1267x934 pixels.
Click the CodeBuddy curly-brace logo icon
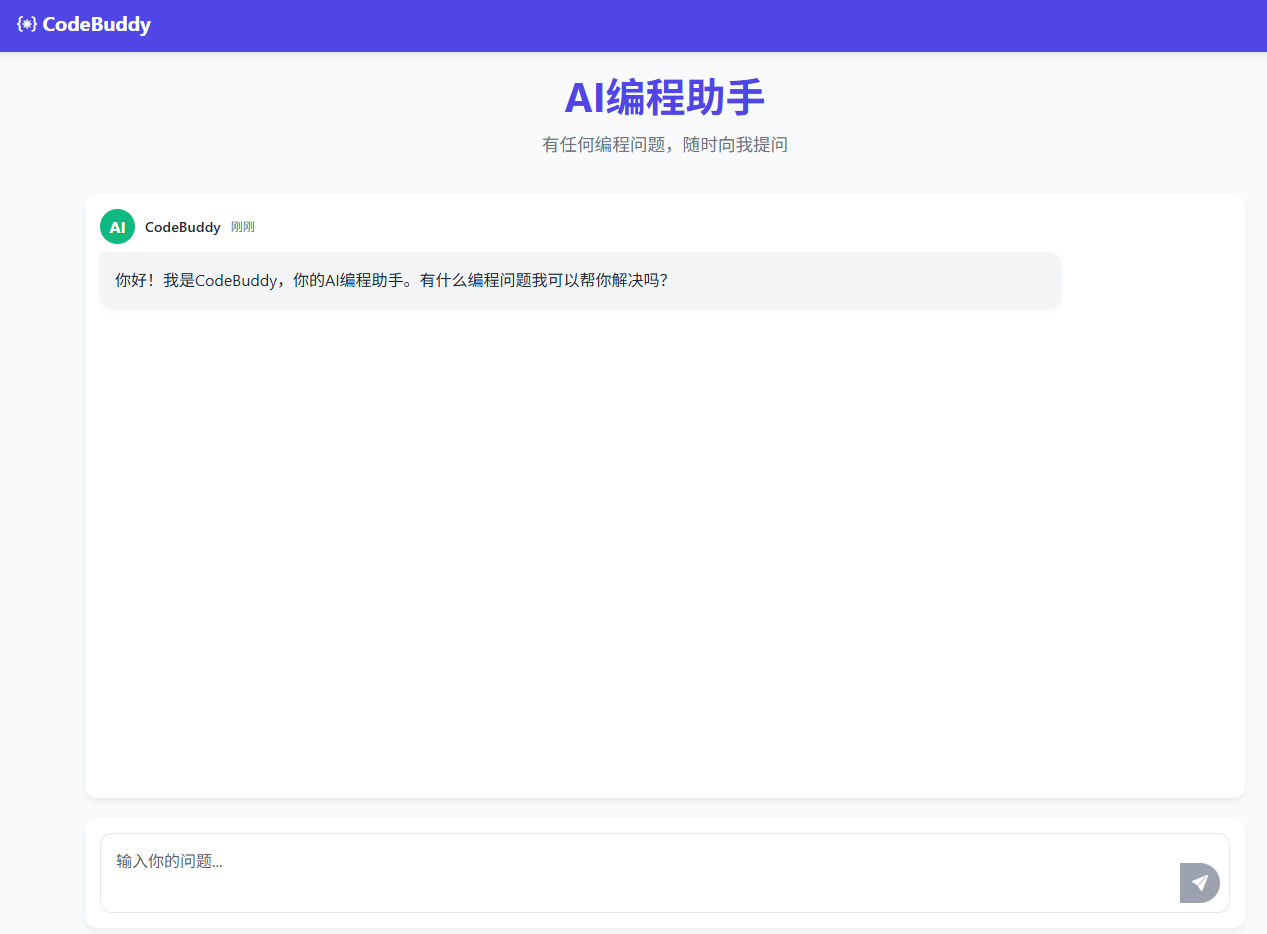coord(27,25)
